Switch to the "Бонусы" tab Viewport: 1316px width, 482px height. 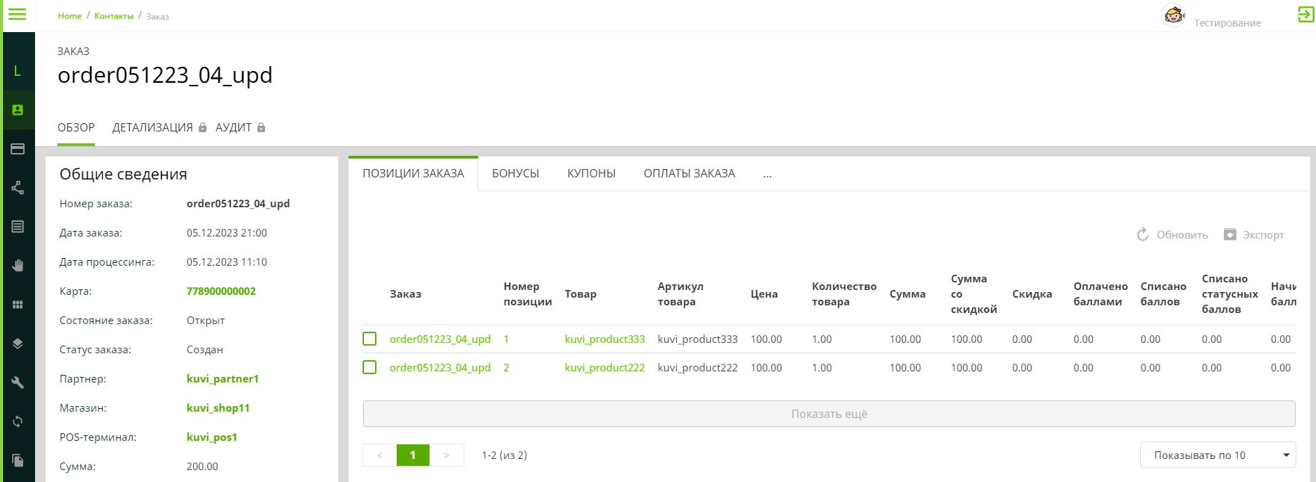tap(515, 174)
